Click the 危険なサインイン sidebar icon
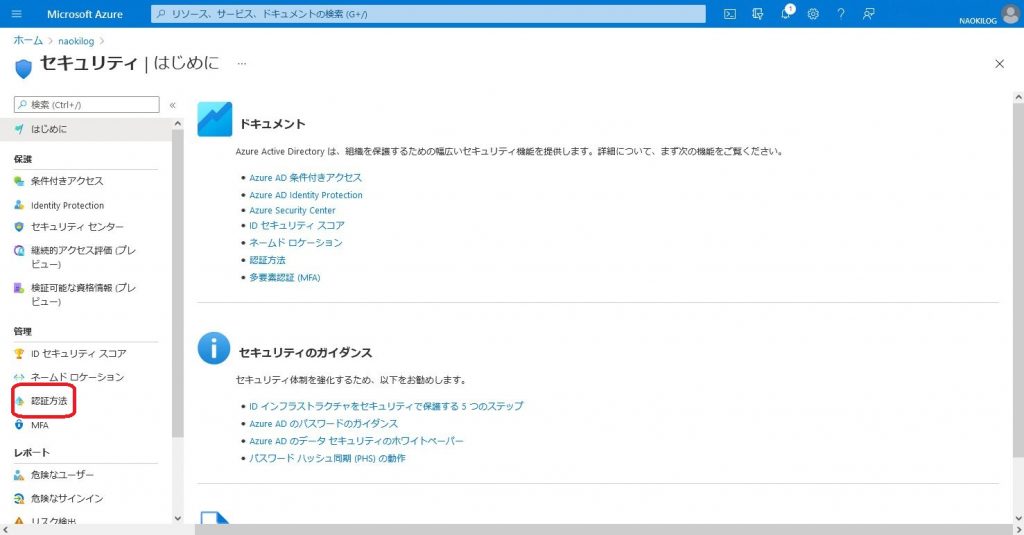The width and height of the screenshot is (1024, 535). click(x=19, y=498)
